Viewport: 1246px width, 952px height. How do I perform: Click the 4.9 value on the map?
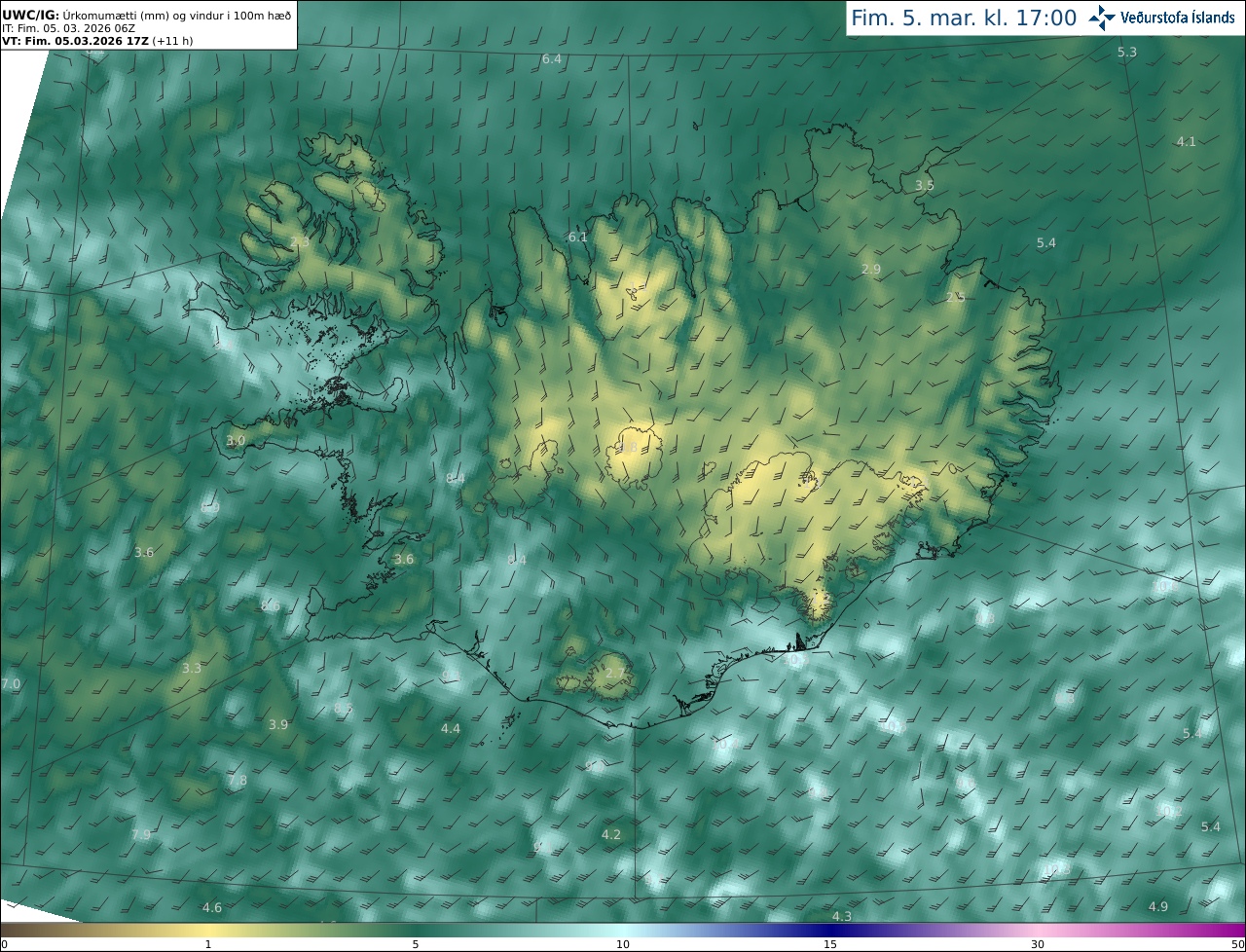pos(1157,906)
